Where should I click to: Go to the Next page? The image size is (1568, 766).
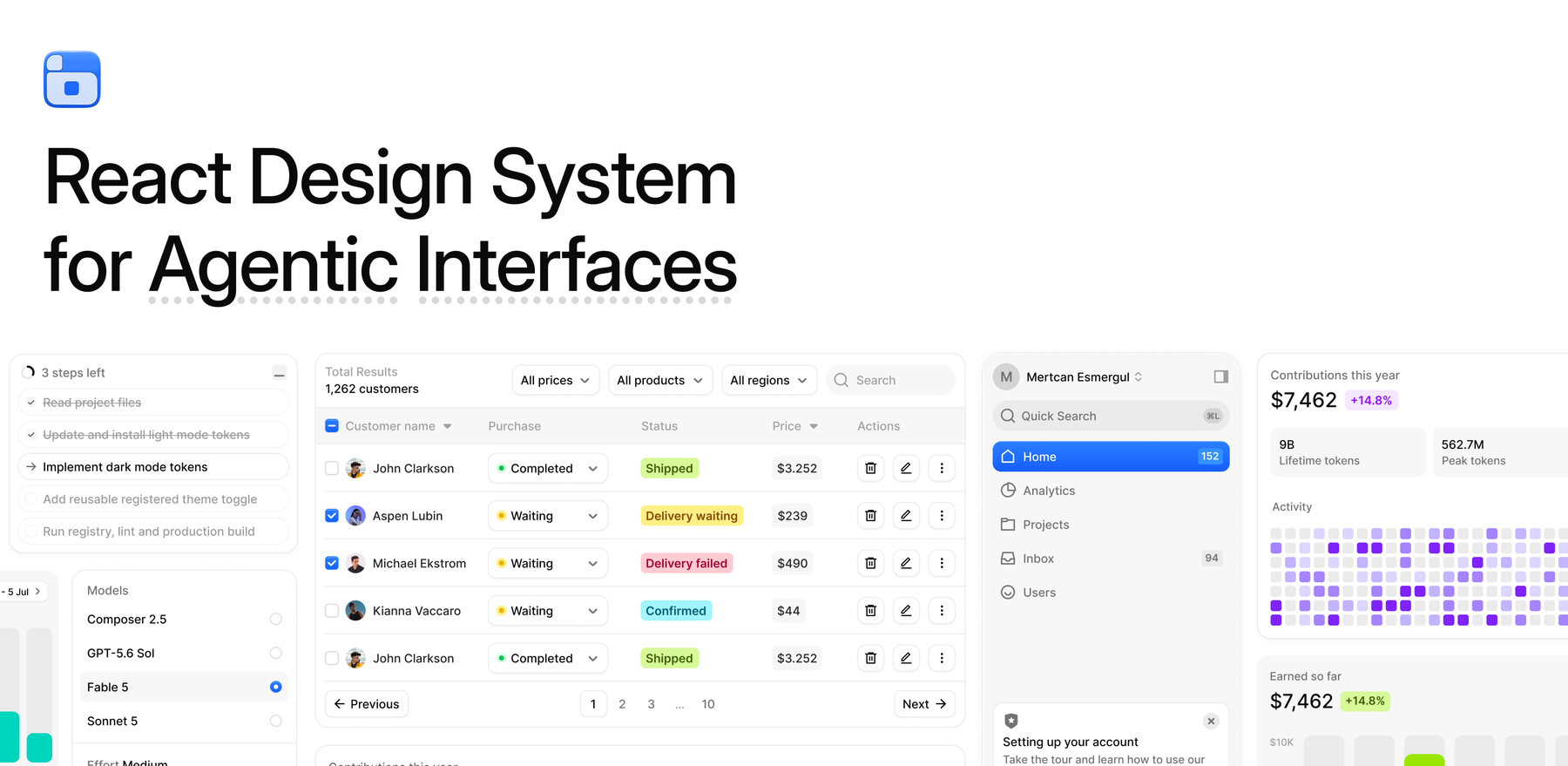[924, 704]
